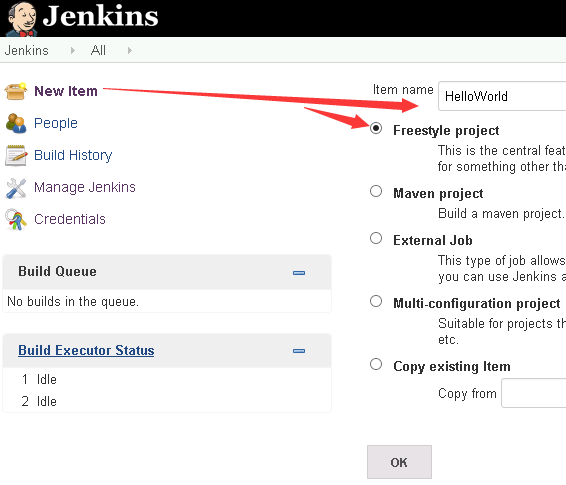Click the External Job label
Screen dimensions: 566x485
click(x=432, y=240)
